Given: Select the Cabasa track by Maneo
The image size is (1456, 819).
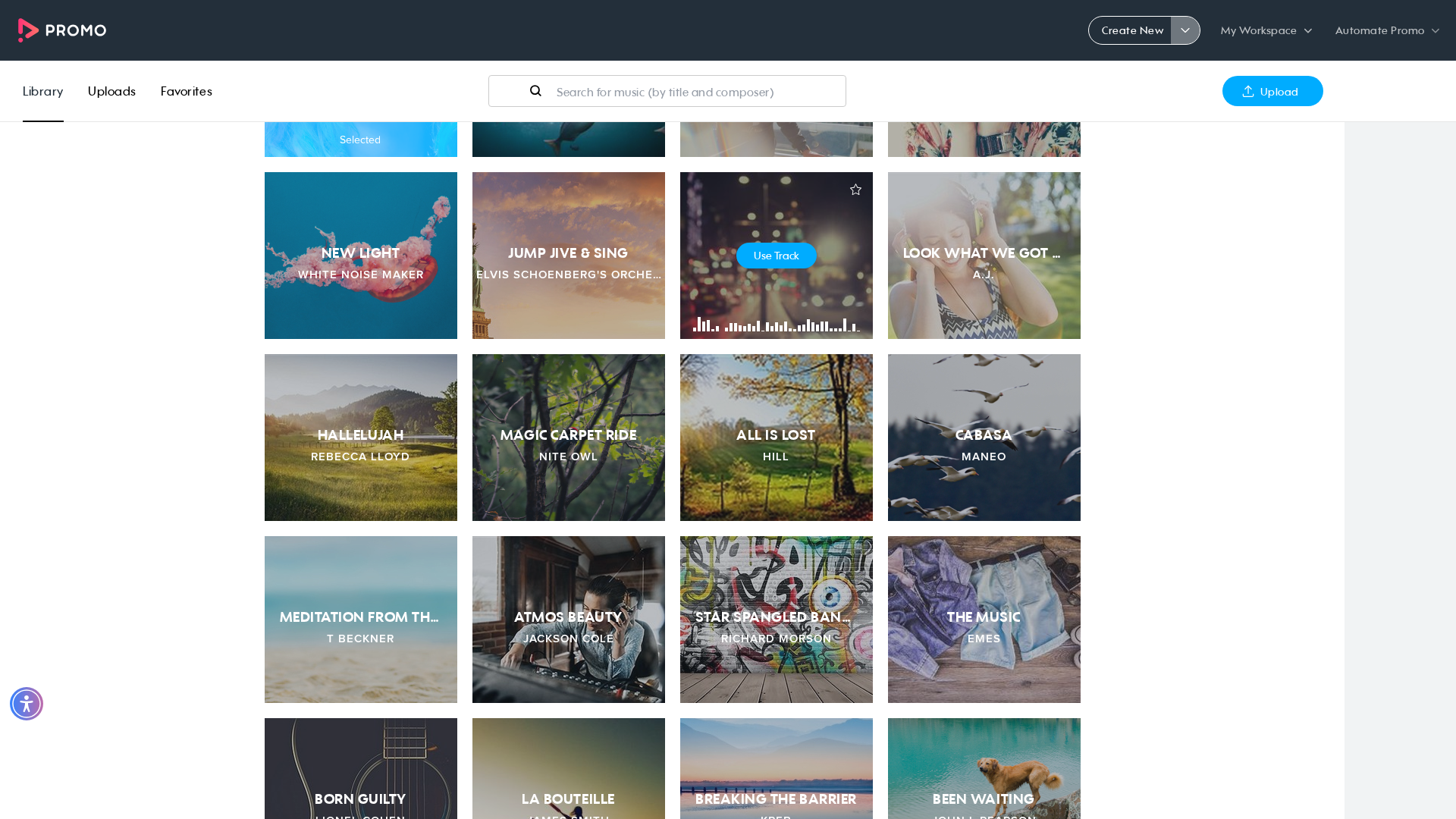Looking at the screenshot, I should point(984,438).
